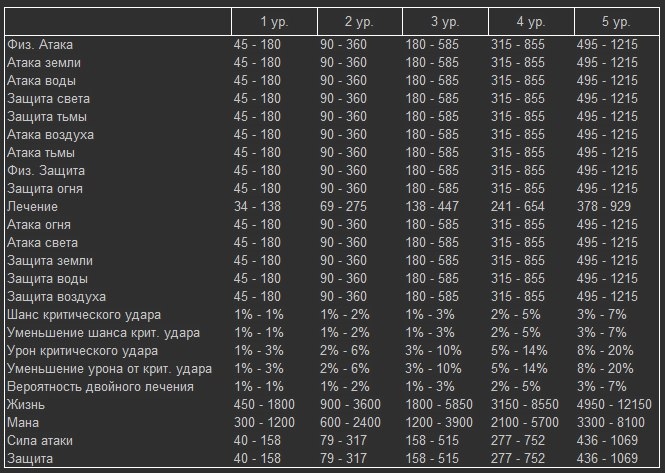This screenshot has width=665, height=473.
Task: Select the '4950 - 12150' life cell
Action: [615, 404]
